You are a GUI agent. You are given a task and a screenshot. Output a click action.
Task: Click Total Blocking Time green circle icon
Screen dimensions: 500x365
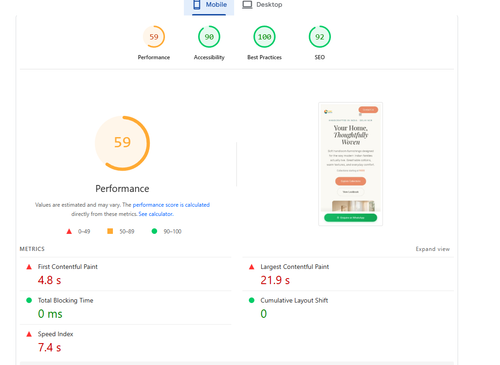tap(29, 300)
